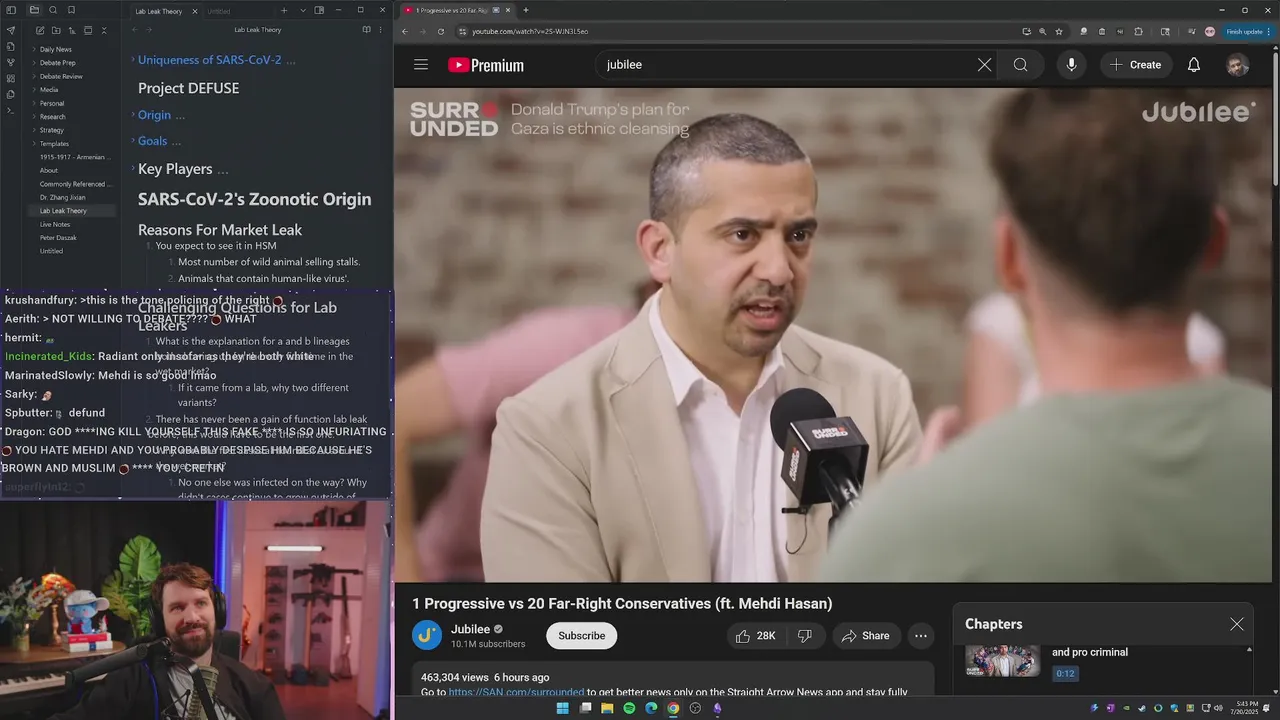Open command palette terminal icon in Obsidian
This screenshot has width=1280, height=720.
point(11,110)
